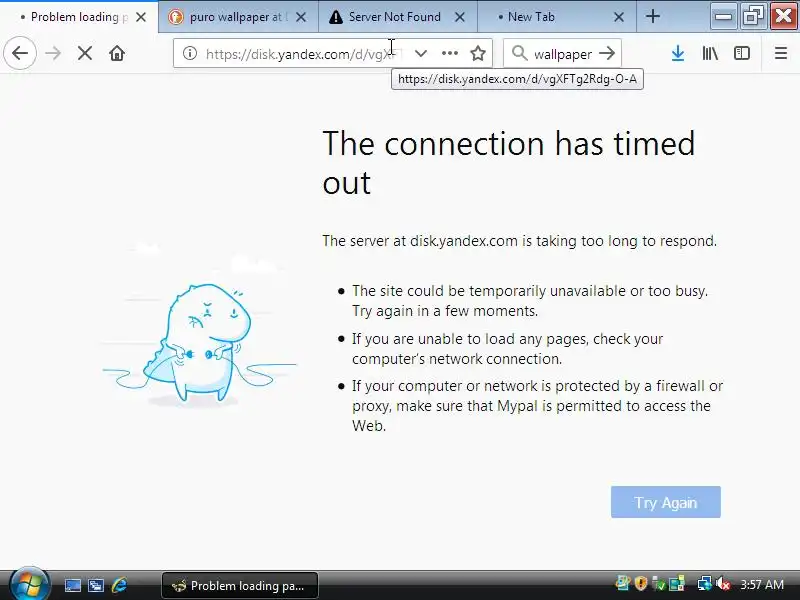Toggle muted volume icon in system tray
Viewport: 800px width, 600px height.
point(723,584)
